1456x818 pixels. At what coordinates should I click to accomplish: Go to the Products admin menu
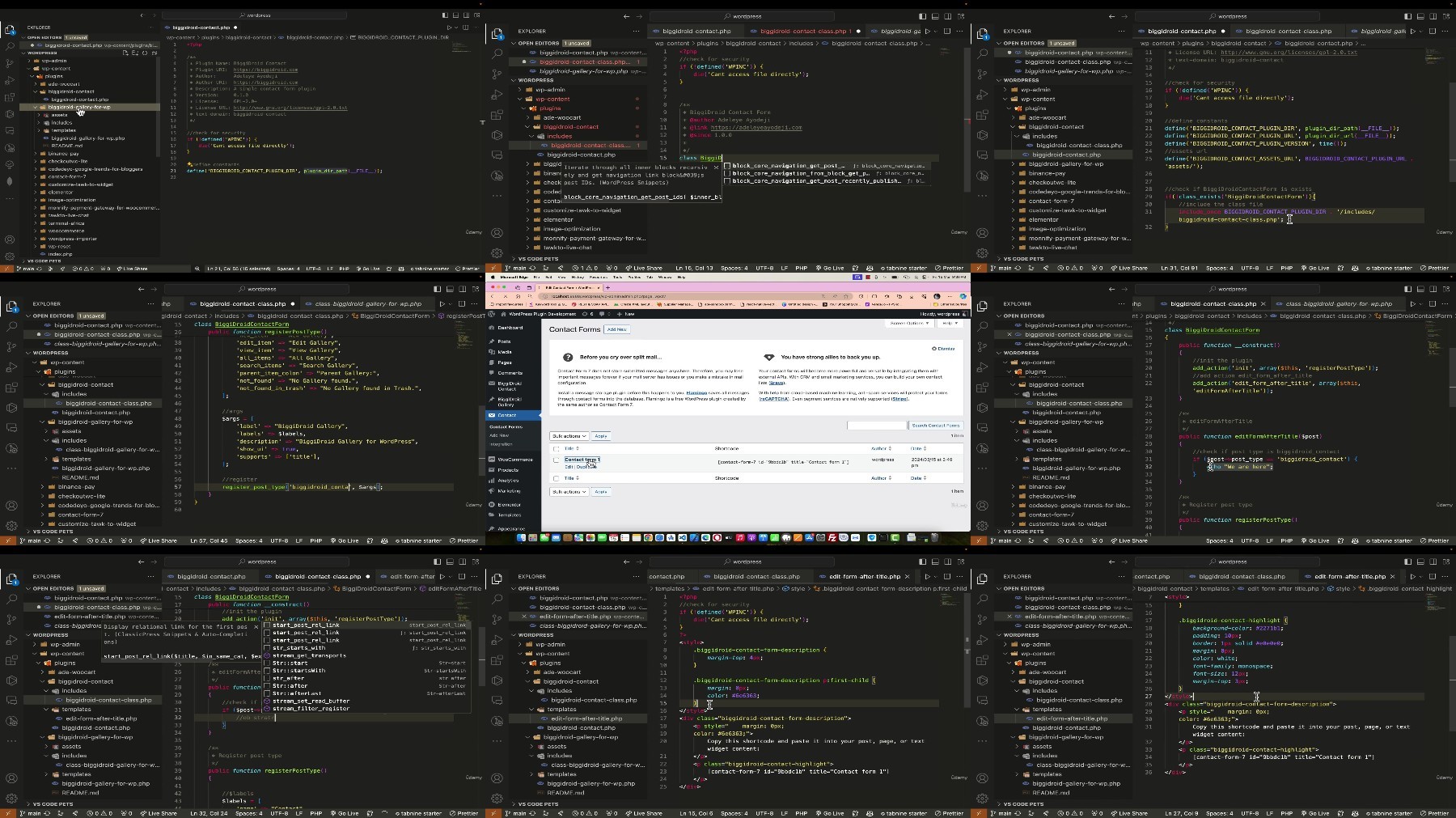point(508,470)
